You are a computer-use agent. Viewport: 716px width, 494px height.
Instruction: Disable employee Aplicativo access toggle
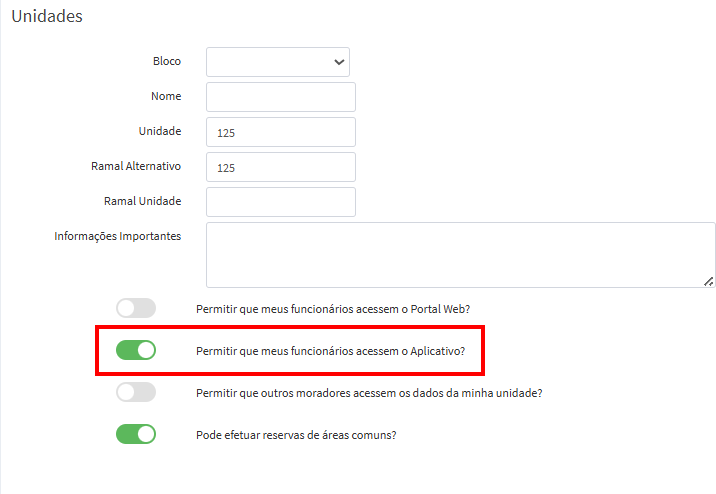point(136,350)
